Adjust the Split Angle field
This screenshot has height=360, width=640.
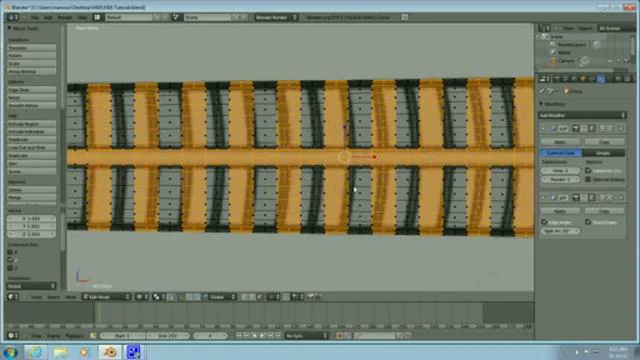560,231
